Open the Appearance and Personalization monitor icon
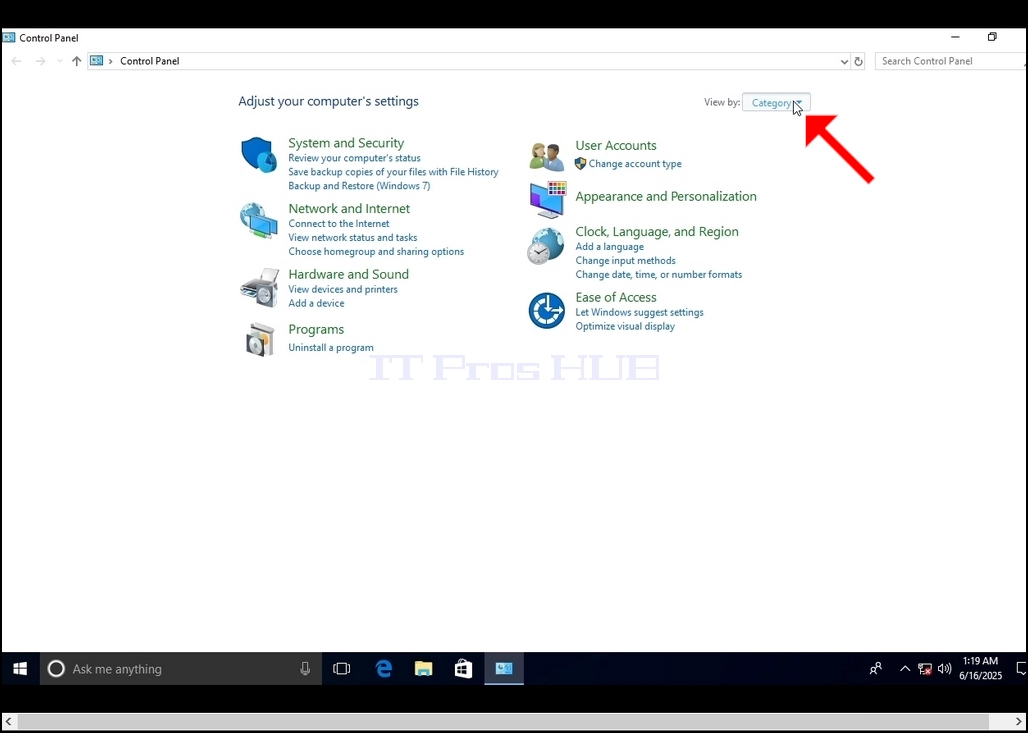Screen dimensions: 1028x733 tap(547, 200)
